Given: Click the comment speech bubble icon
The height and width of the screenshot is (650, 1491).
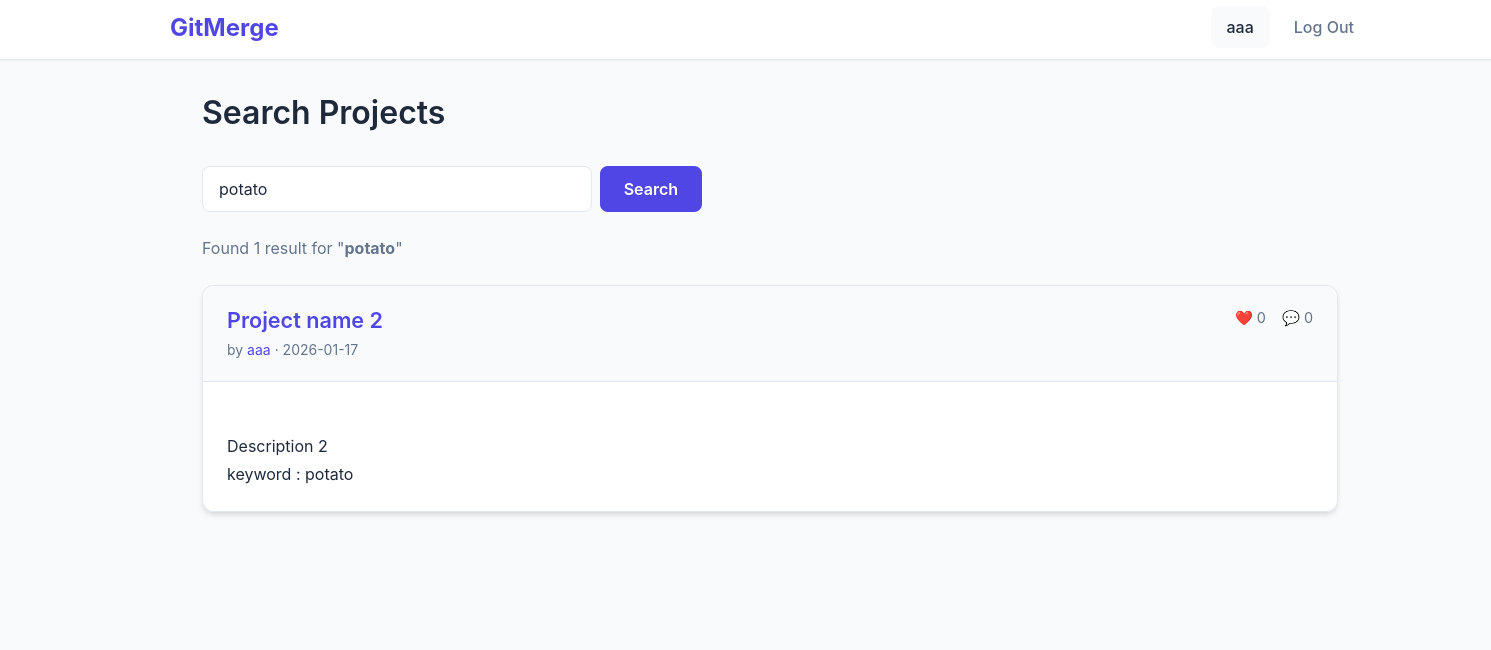Looking at the screenshot, I should point(1290,318).
